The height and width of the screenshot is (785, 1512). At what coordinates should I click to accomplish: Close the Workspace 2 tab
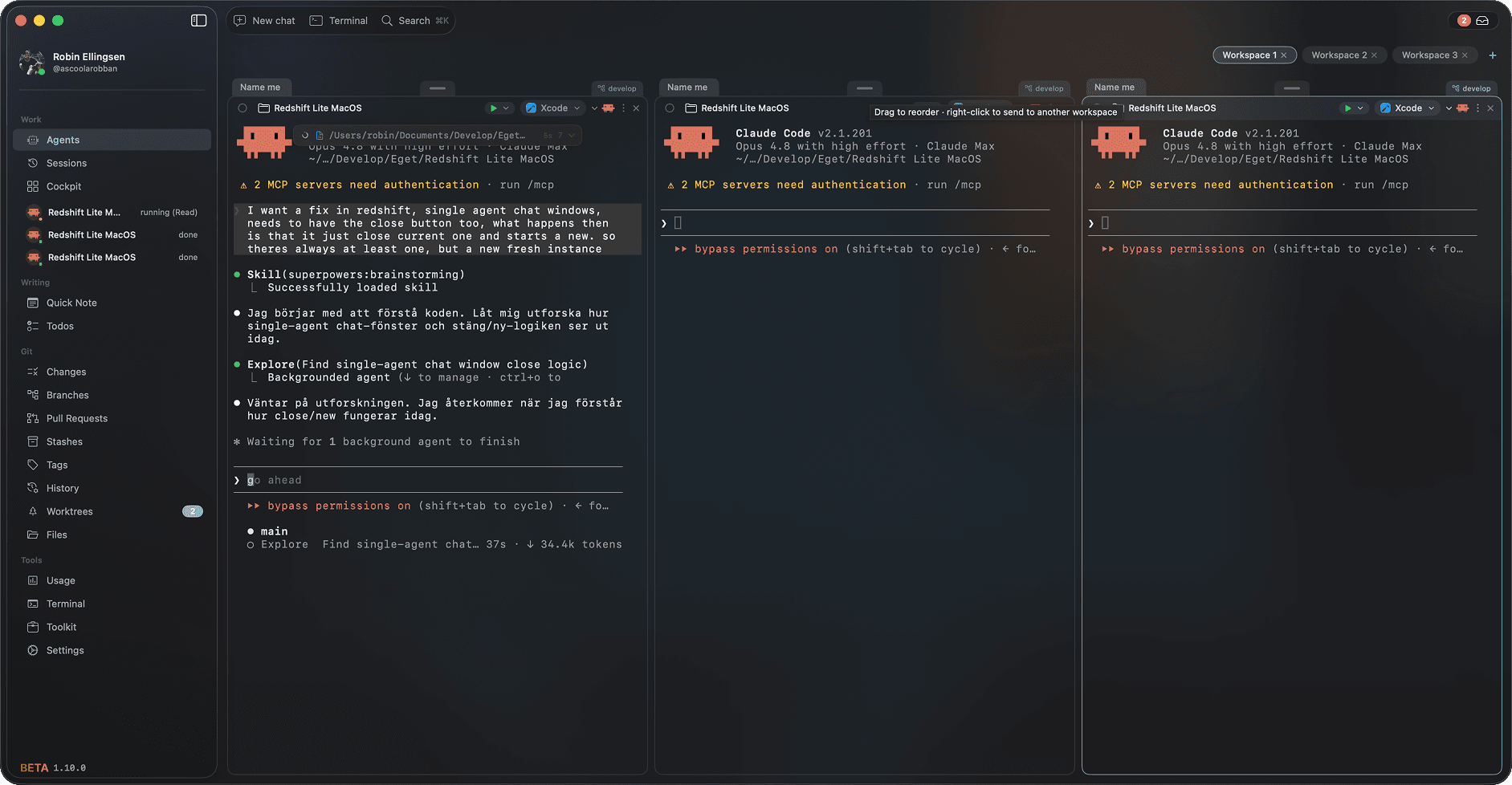pos(1374,55)
